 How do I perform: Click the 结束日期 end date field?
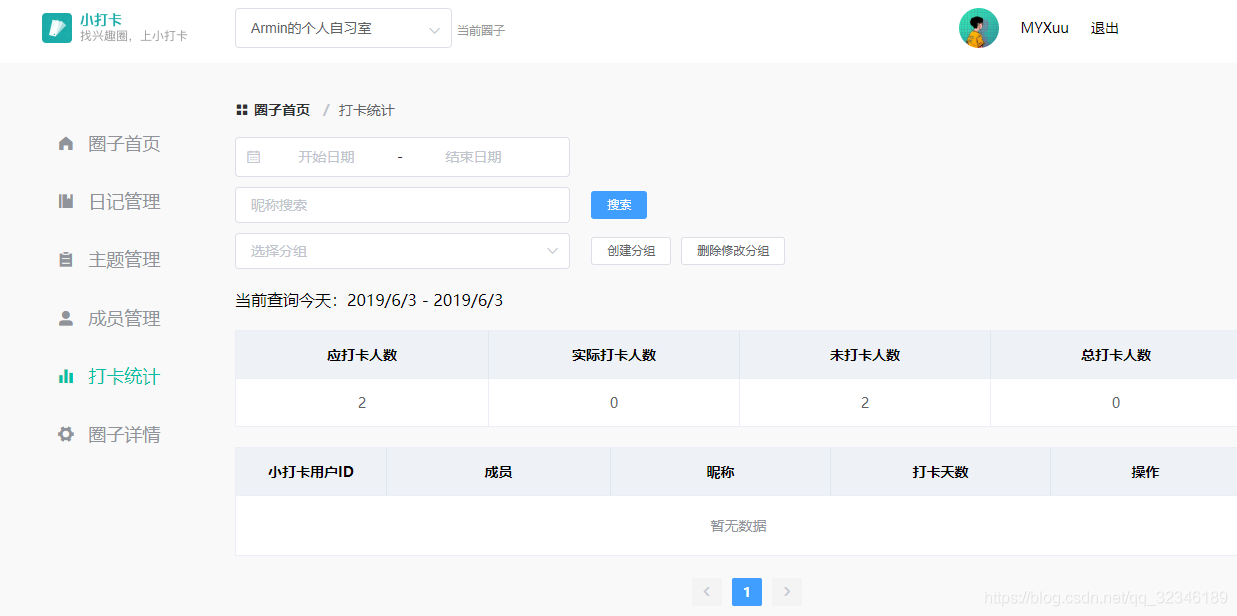point(473,157)
